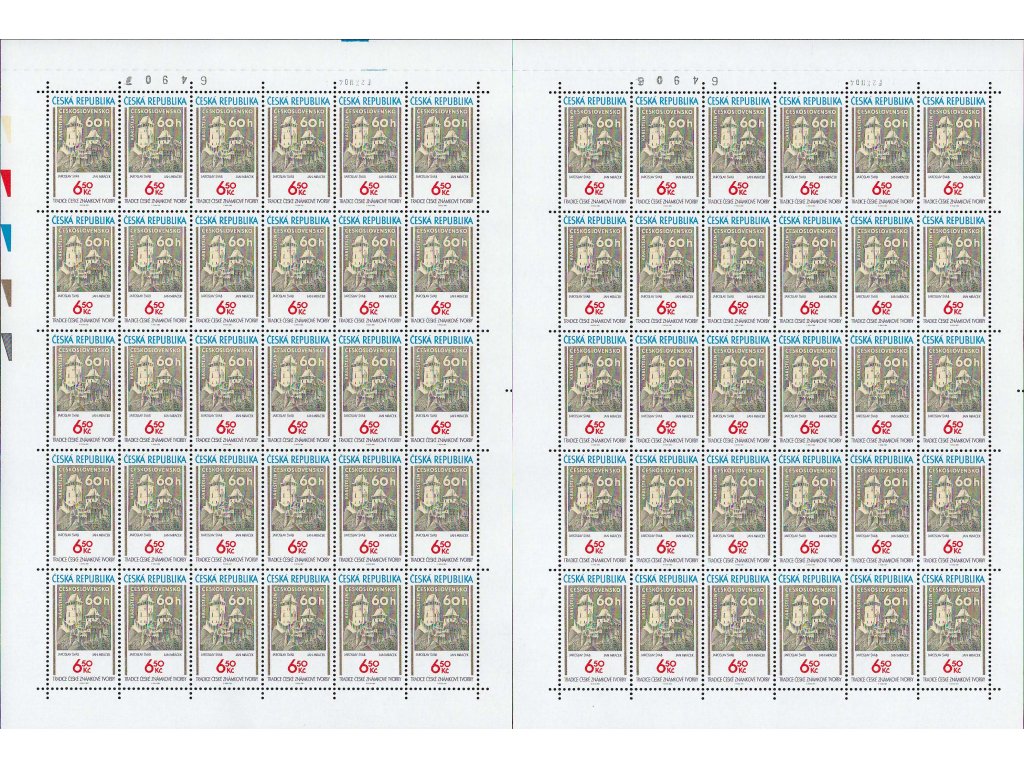Select the bottom-right corner stamp of the left sheet
The width and height of the screenshot is (1024, 768).
pos(442,628)
